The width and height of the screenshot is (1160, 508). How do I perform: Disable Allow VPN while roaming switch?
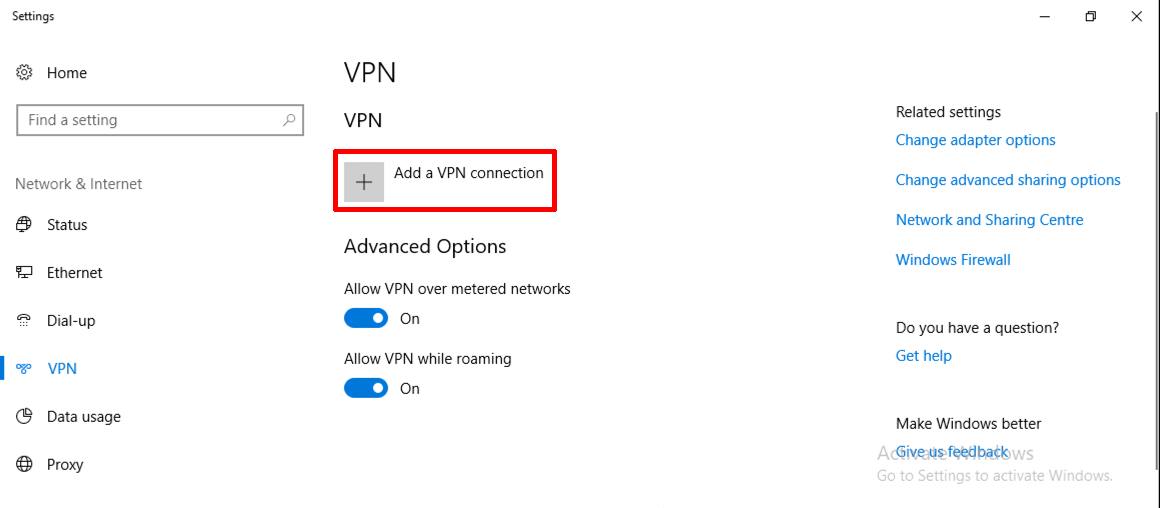pos(366,388)
